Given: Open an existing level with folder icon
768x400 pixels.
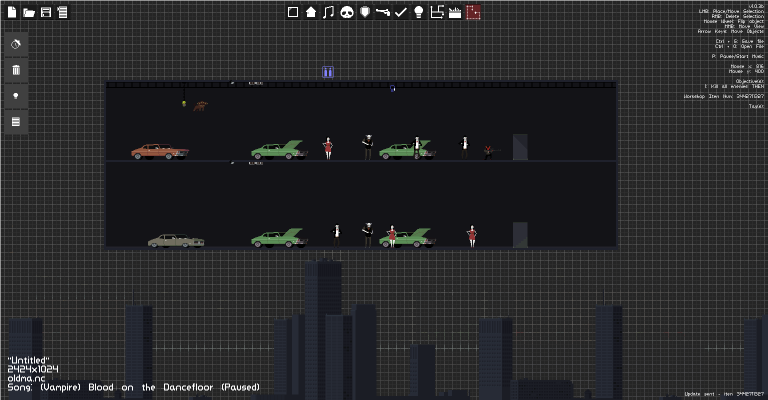Looking at the screenshot, I should point(29,12).
